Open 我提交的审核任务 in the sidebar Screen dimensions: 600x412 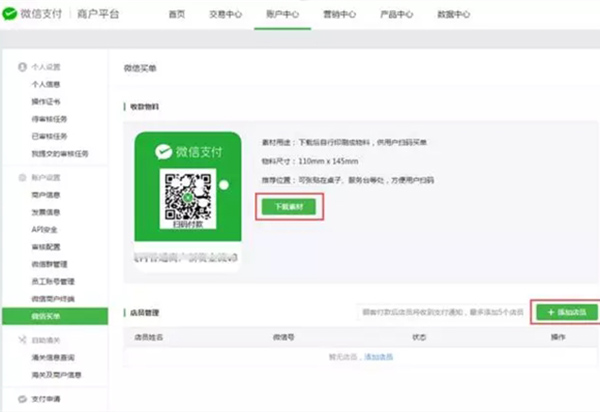(x=60, y=153)
